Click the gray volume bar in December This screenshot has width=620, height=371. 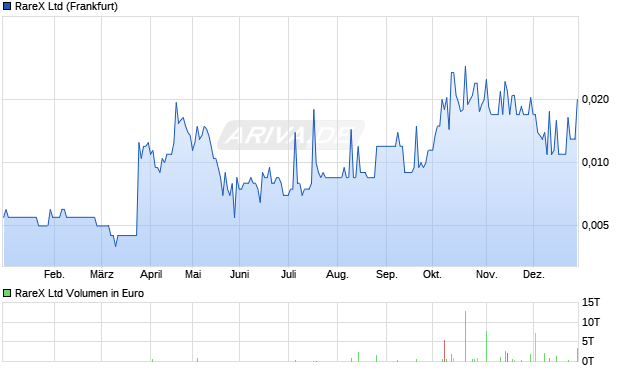click(x=535, y=347)
